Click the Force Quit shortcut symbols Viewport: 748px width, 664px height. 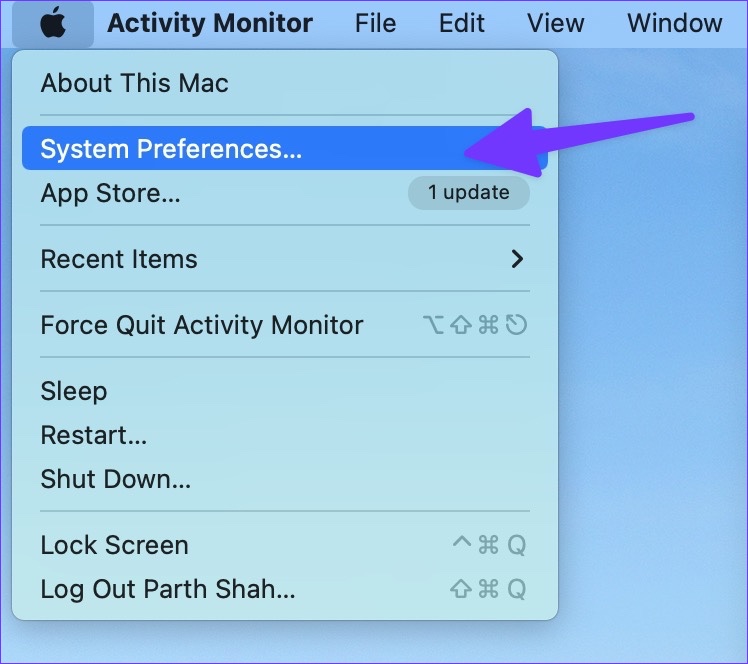[475, 325]
